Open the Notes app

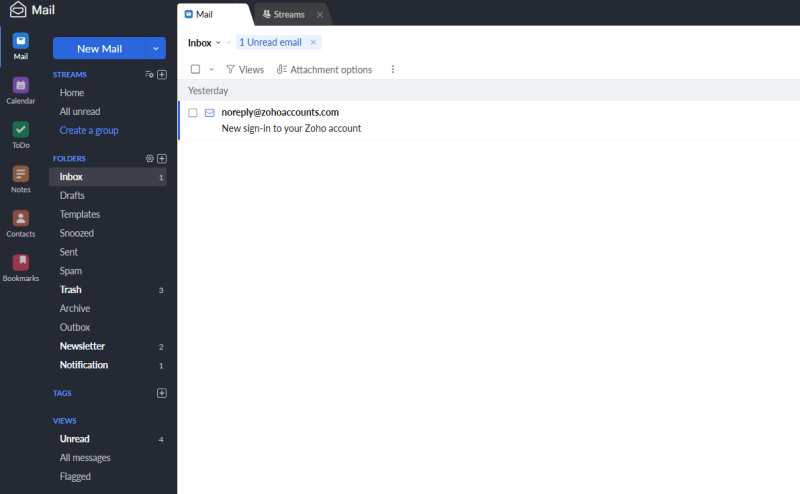pyautogui.click(x=20, y=179)
